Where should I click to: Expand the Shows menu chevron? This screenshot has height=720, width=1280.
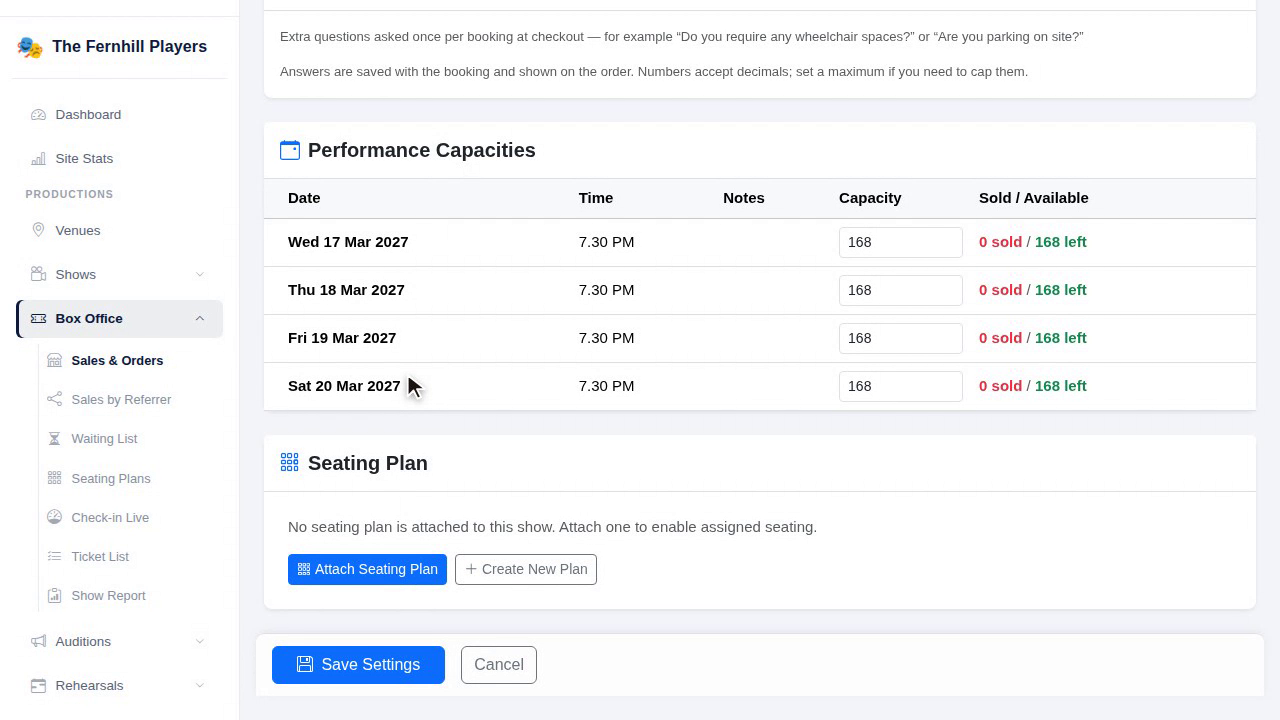tap(199, 274)
